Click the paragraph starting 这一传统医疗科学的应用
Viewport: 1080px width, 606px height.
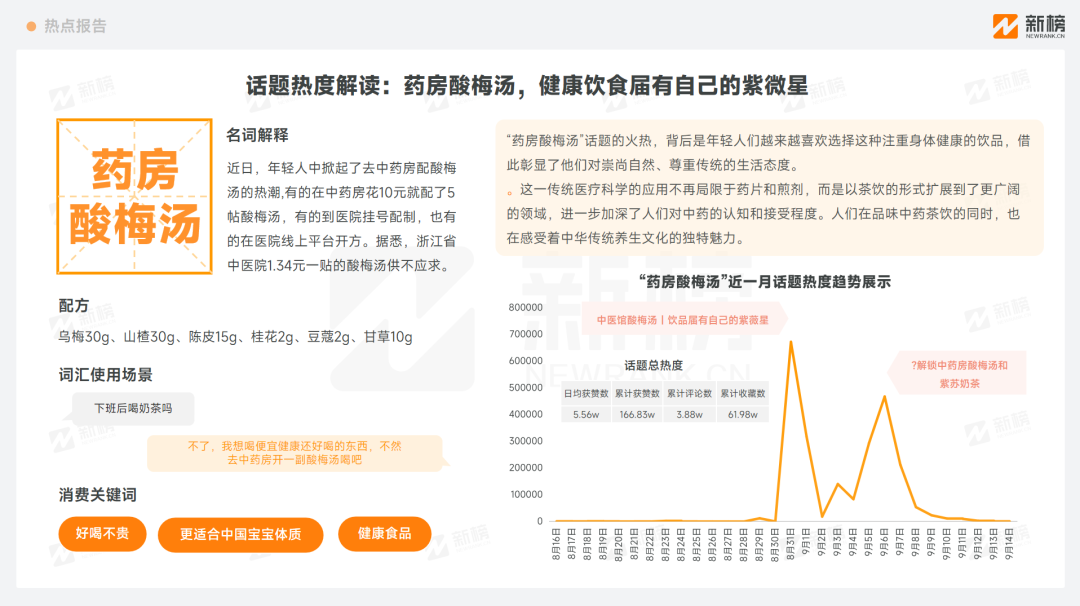(763, 214)
